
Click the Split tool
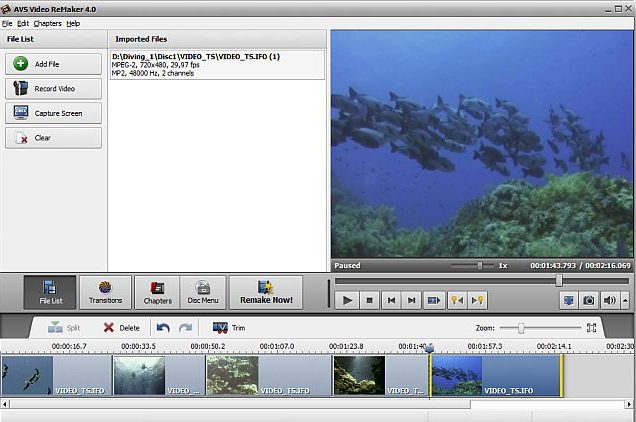tap(64, 327)
